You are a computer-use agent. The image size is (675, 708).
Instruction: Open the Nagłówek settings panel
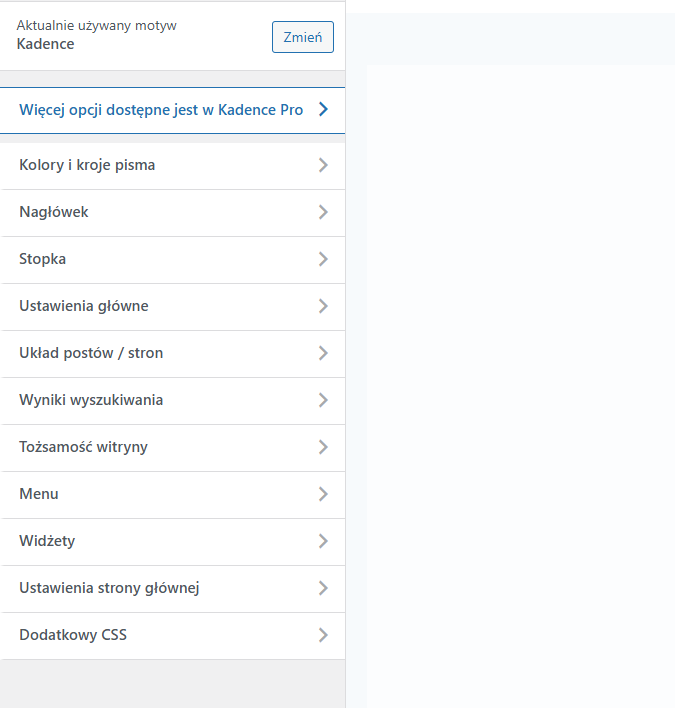54,212
